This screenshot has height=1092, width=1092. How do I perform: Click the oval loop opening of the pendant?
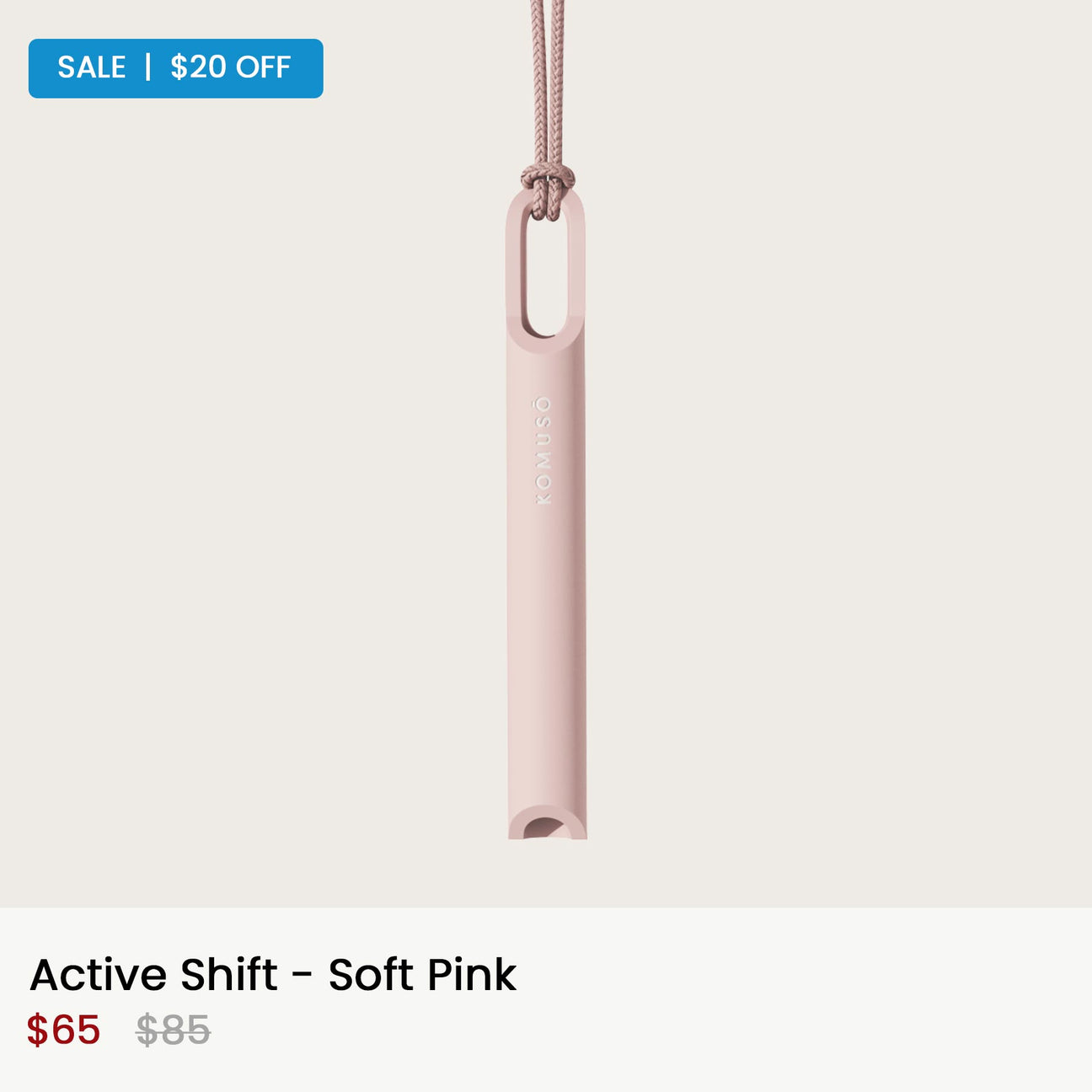(545, 270)
